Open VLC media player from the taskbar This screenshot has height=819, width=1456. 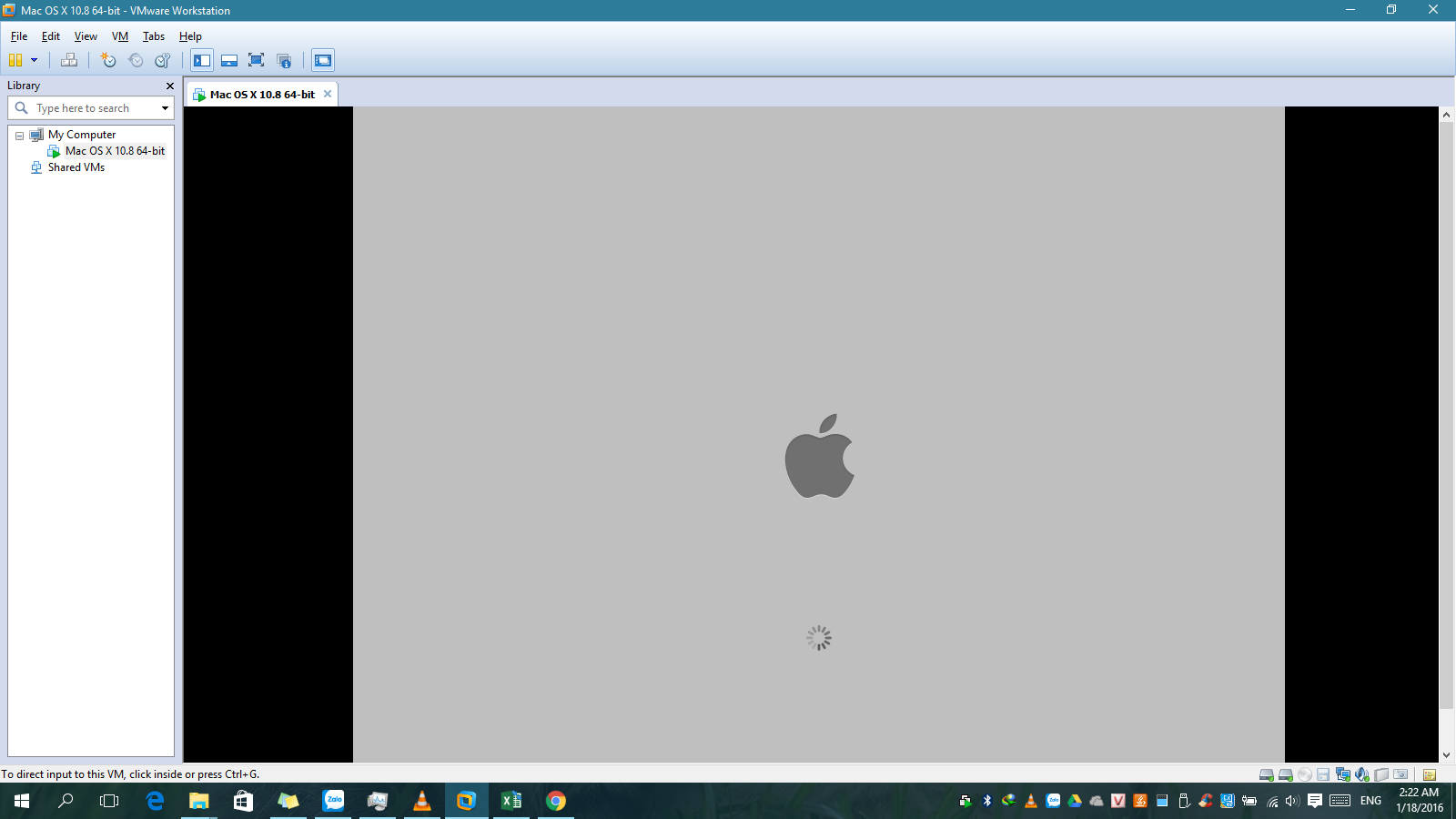422,801
